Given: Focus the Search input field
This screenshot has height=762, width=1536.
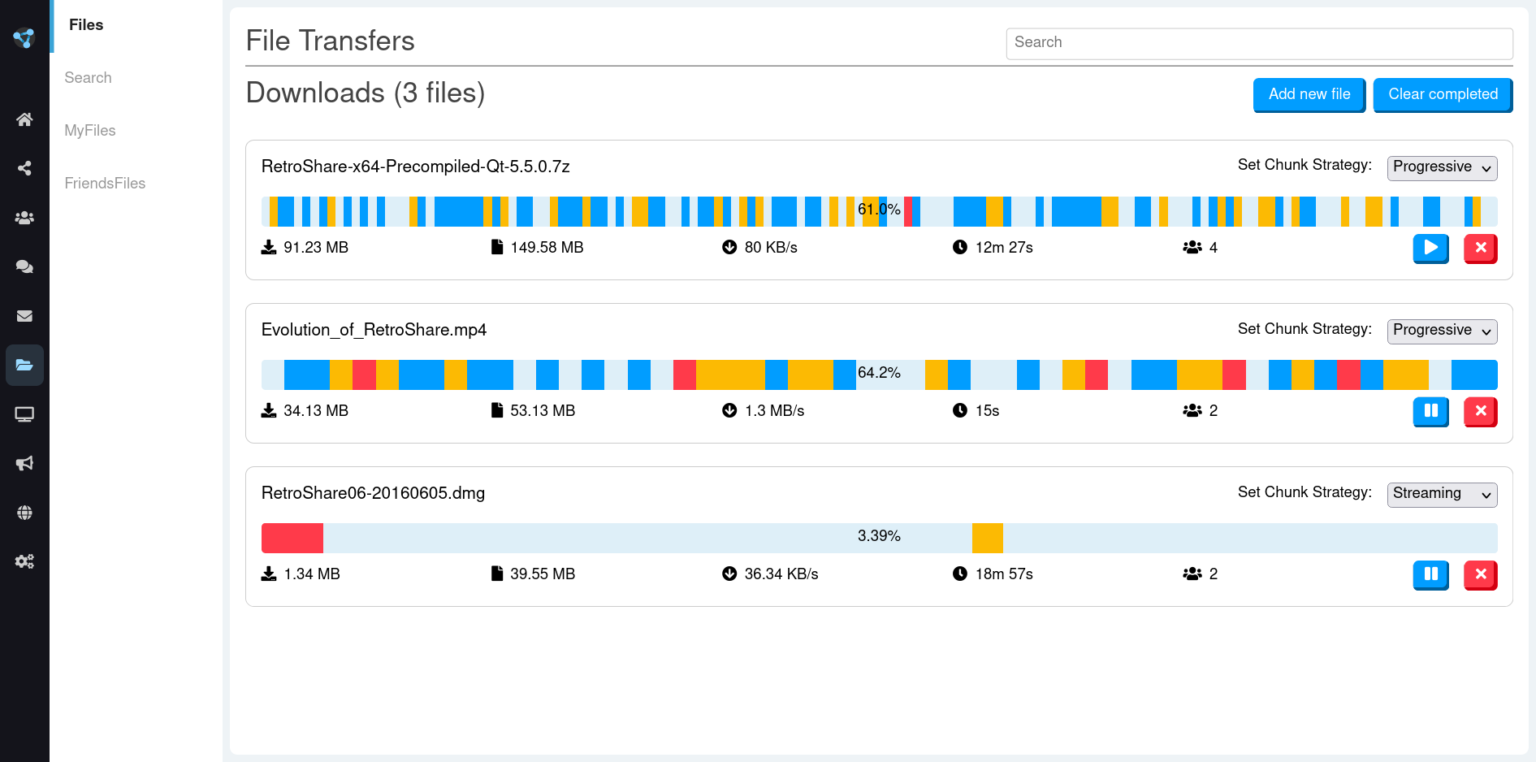Looking at the screenshot, I should [1259, 43].
